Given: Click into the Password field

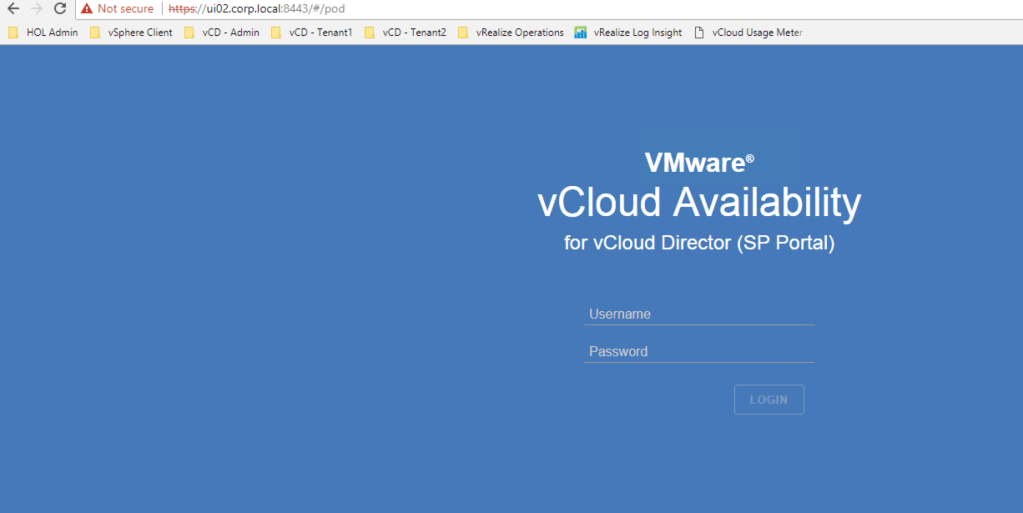Looking at the screenshot, I should click(x=699, y=352).
